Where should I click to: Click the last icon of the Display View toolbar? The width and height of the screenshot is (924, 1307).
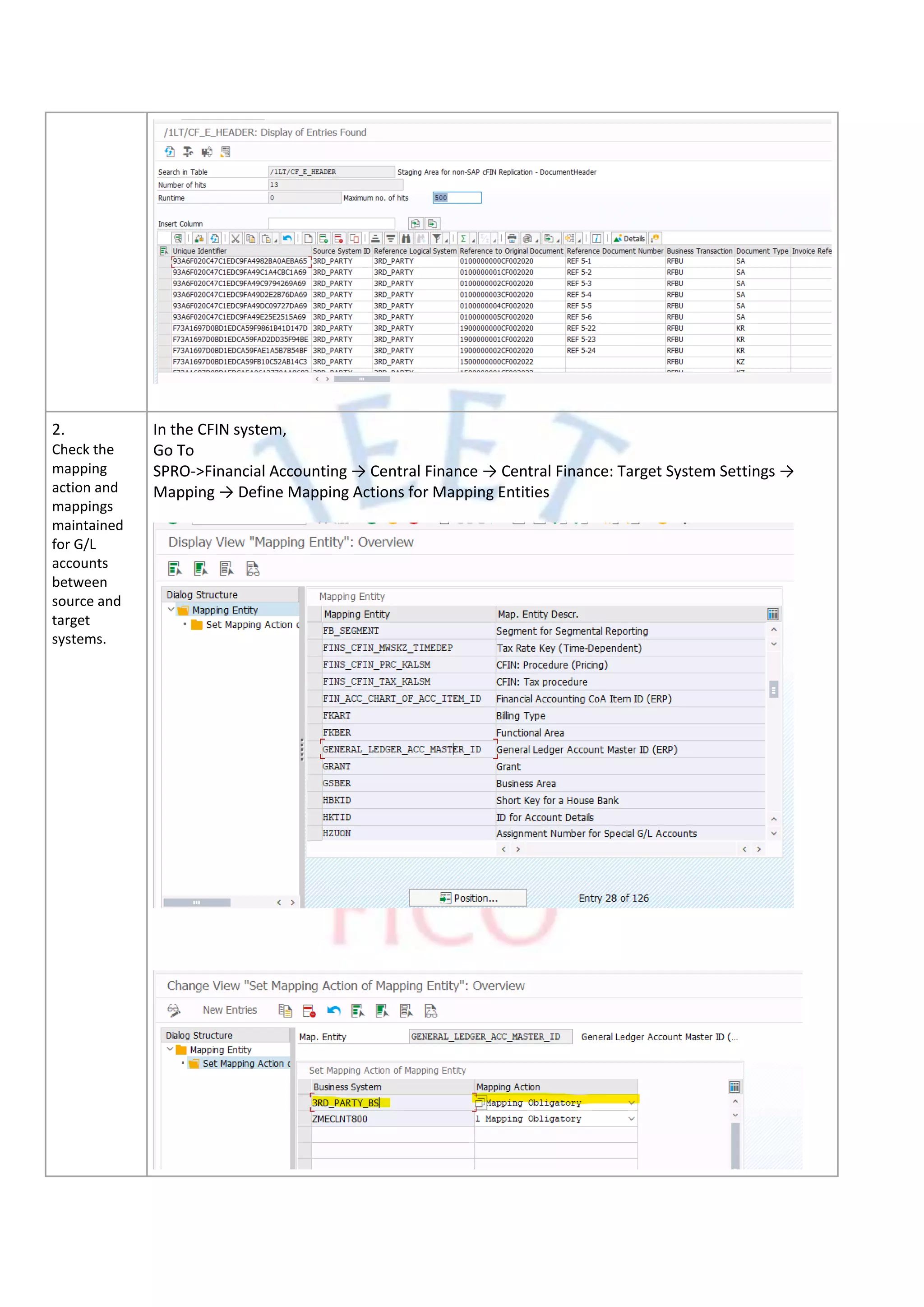click(x=253, y=568)
